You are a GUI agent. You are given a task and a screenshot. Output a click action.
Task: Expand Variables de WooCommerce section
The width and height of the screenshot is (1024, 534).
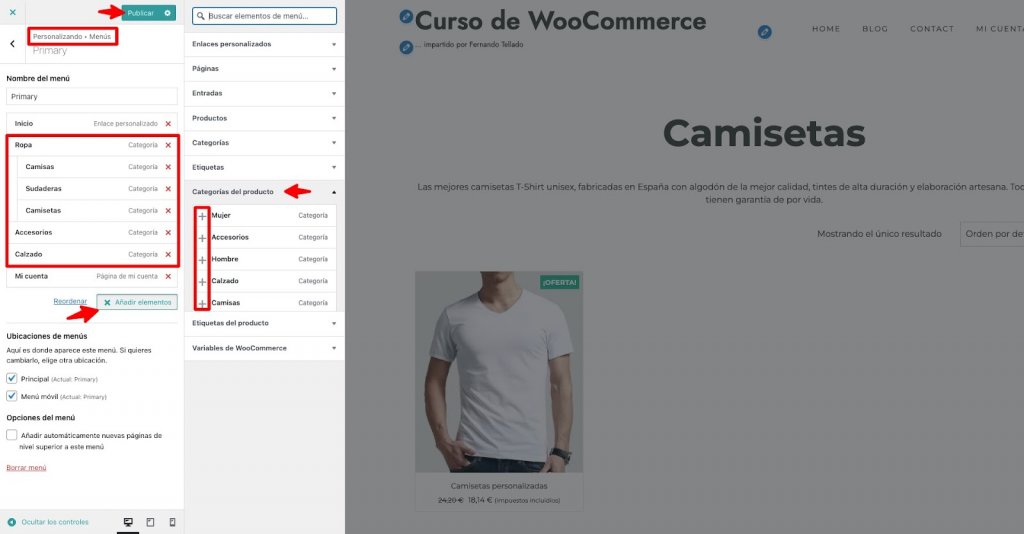pyautogui.click(x=264, y=349)
